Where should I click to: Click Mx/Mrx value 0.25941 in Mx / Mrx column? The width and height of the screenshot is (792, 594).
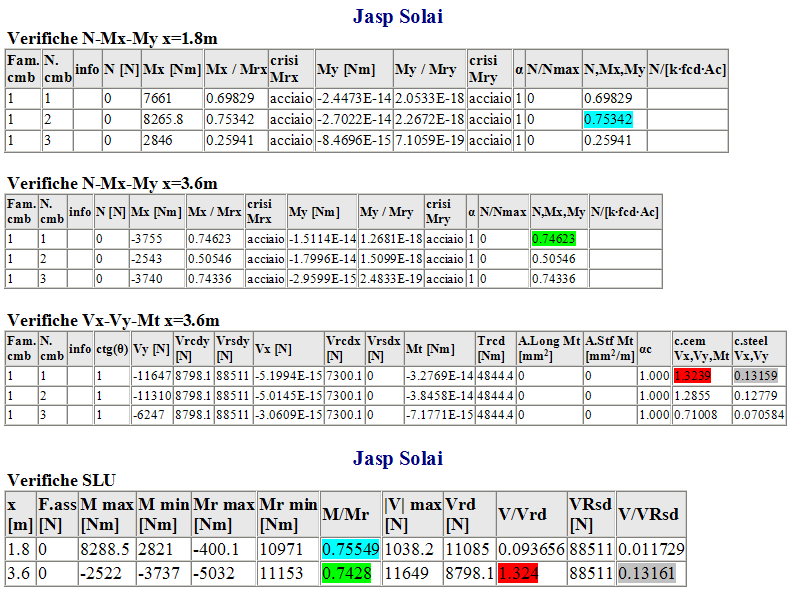click(x=230, y=140)
